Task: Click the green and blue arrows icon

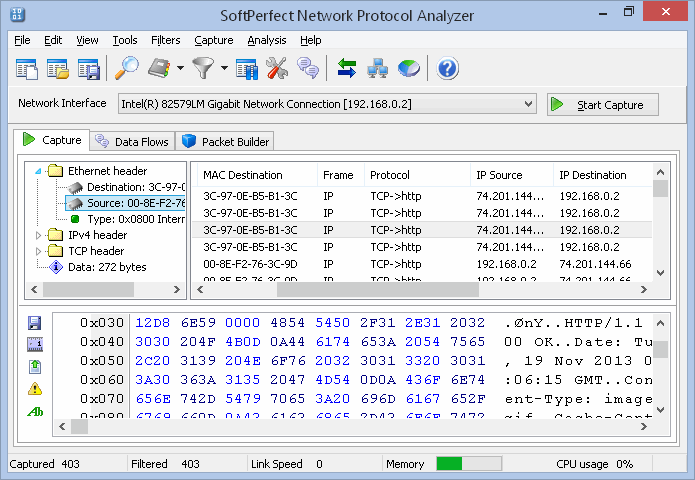Action: coord(347,69)
